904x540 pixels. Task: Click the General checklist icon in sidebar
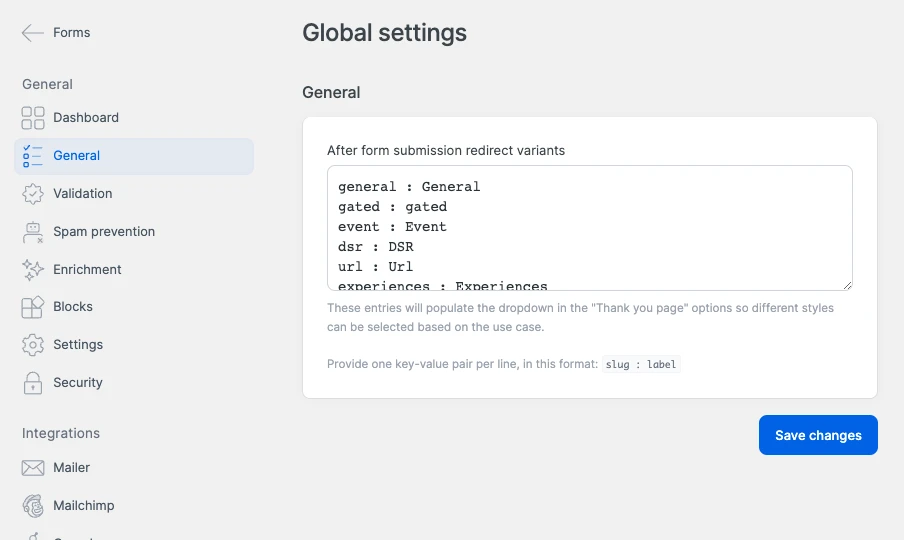tap(33, 156)
